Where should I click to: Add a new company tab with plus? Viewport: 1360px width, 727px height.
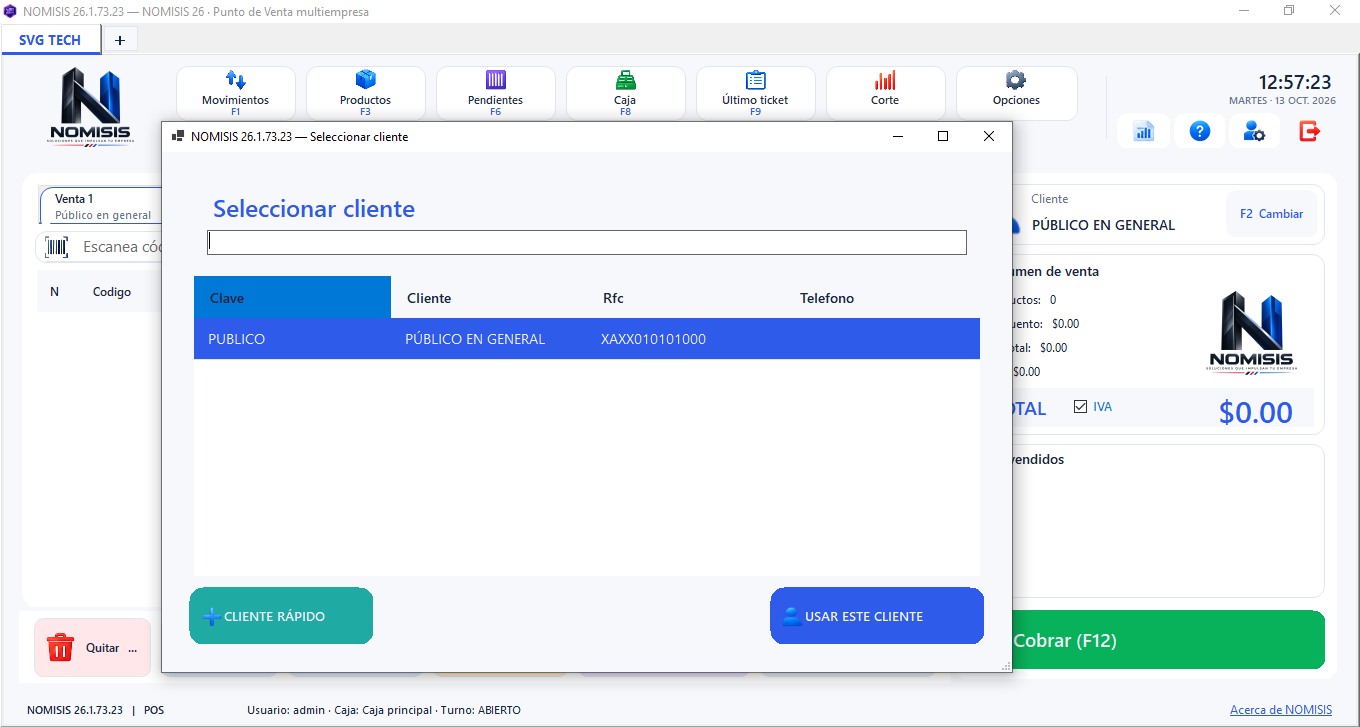[120, 40]
